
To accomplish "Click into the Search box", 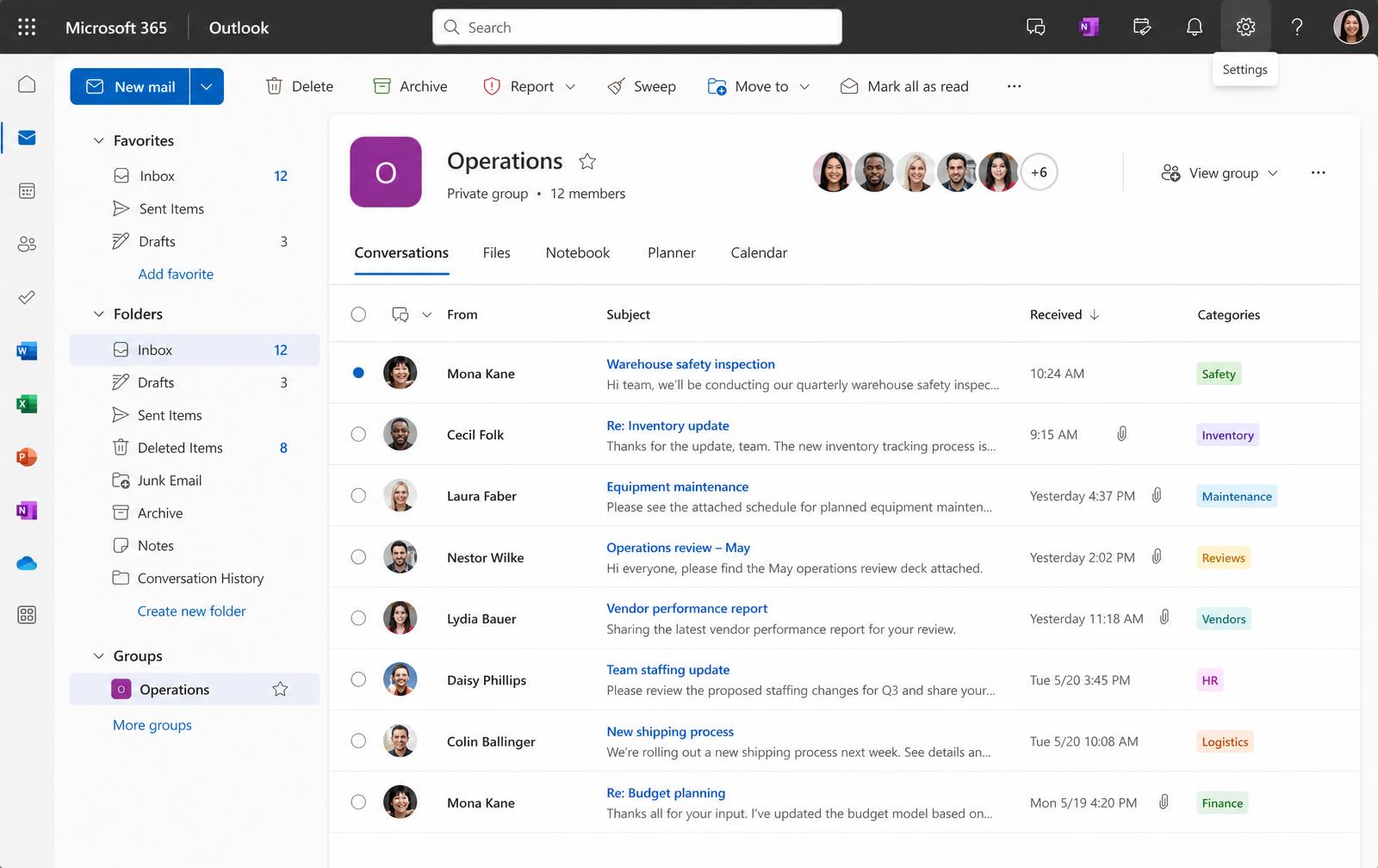I will pyautogui.click(x=637, y=27).
